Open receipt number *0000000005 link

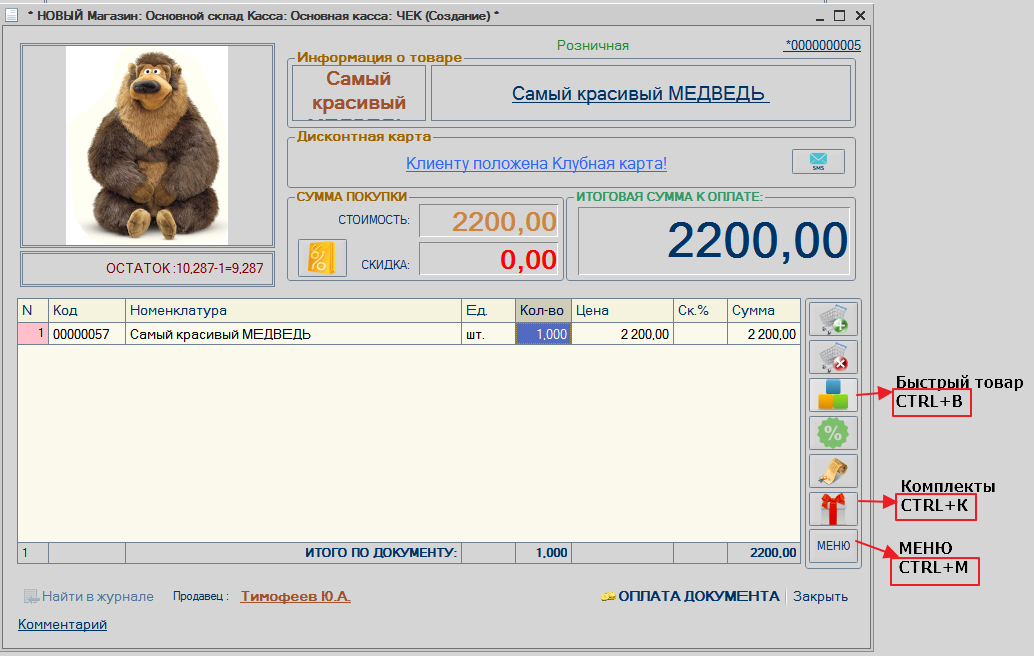click(x=822, y=45)
